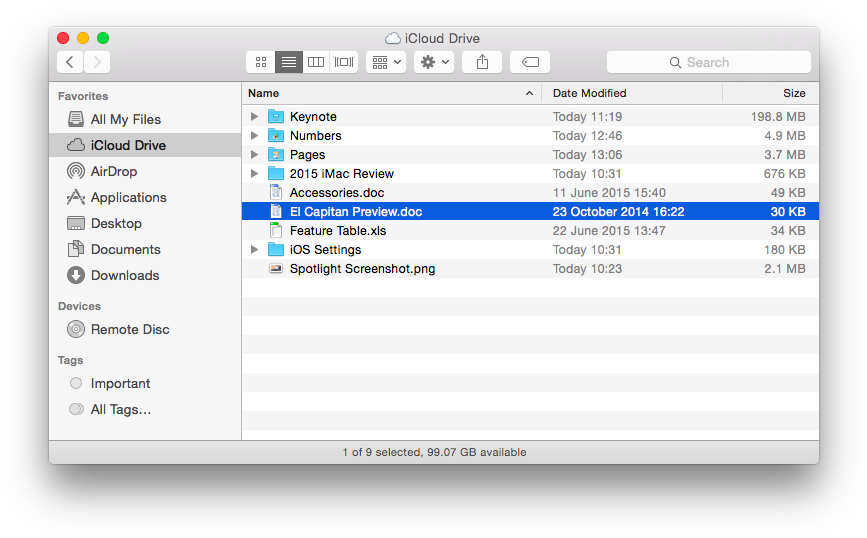This screenshot has height=538, width=867.
Task: Switch to Cover Flow view
Action: click(344, 62)
